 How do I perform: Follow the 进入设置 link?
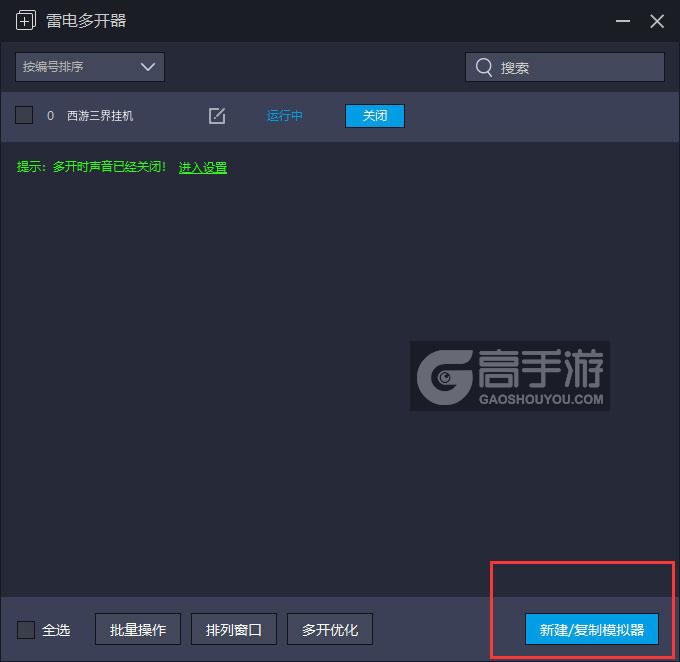click(203, 167)
